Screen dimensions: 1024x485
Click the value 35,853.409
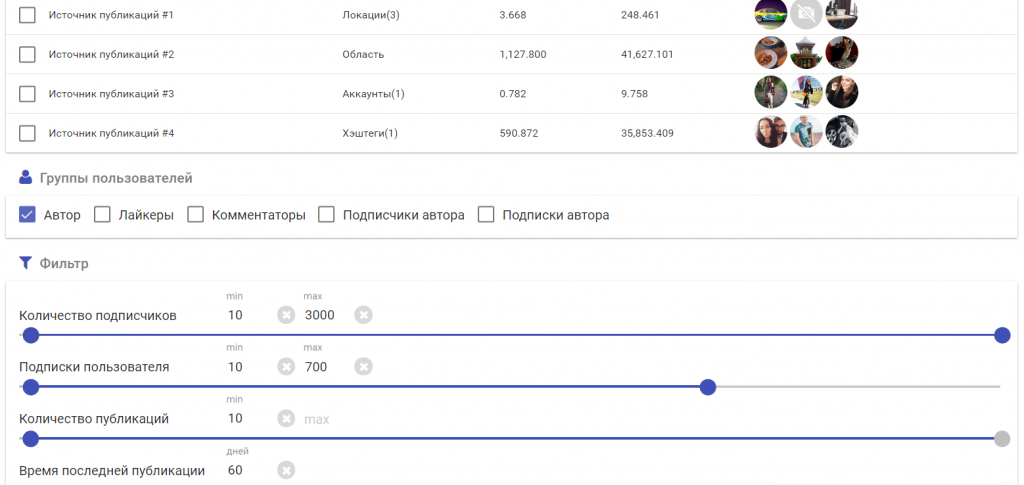pyautogui.click(x=647, y=134)
